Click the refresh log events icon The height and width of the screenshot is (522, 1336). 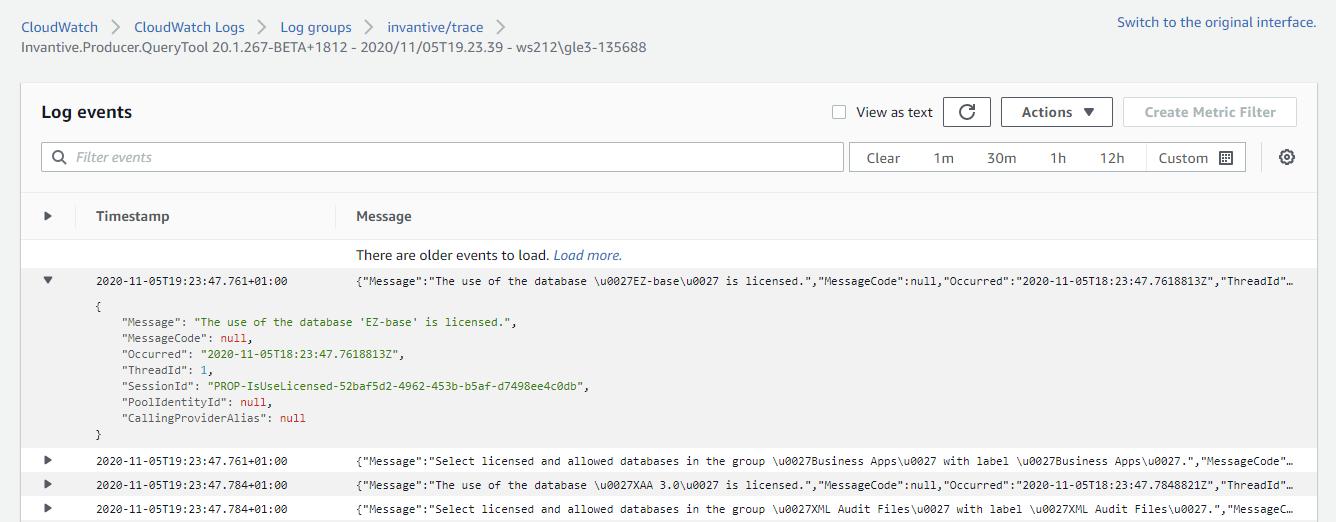point(967,112)
